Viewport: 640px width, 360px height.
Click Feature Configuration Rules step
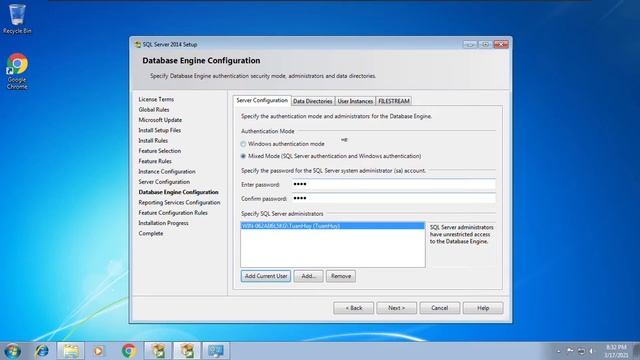[x=173, y=213]
